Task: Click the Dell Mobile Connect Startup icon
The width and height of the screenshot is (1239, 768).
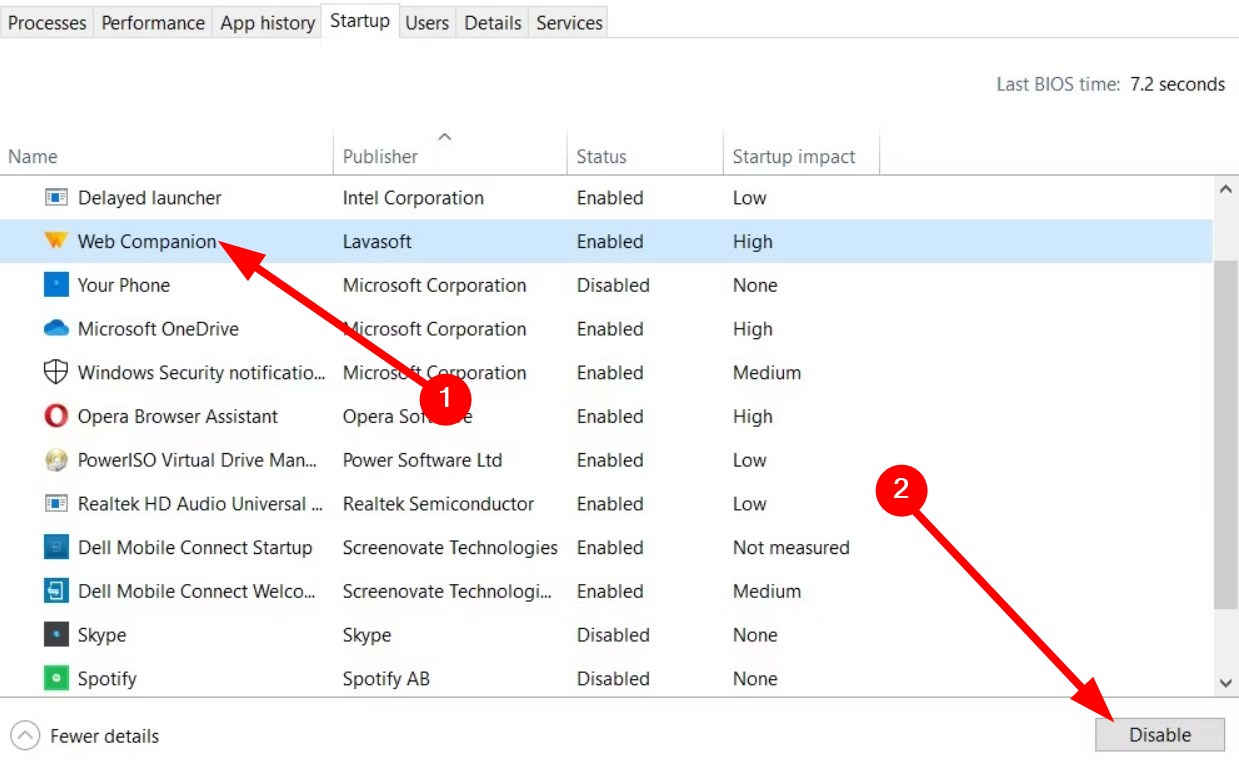Action: tap(56, 548)
